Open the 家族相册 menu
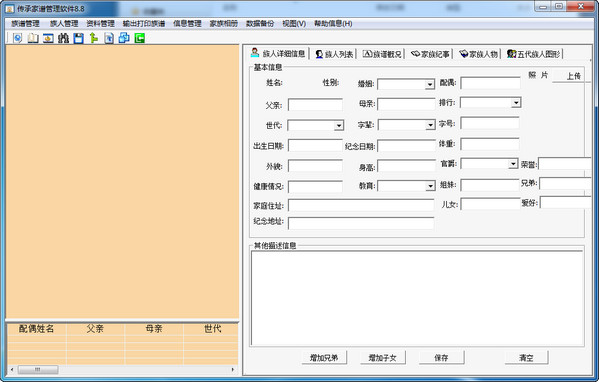The image size is (599, 382). coord(223,24)
